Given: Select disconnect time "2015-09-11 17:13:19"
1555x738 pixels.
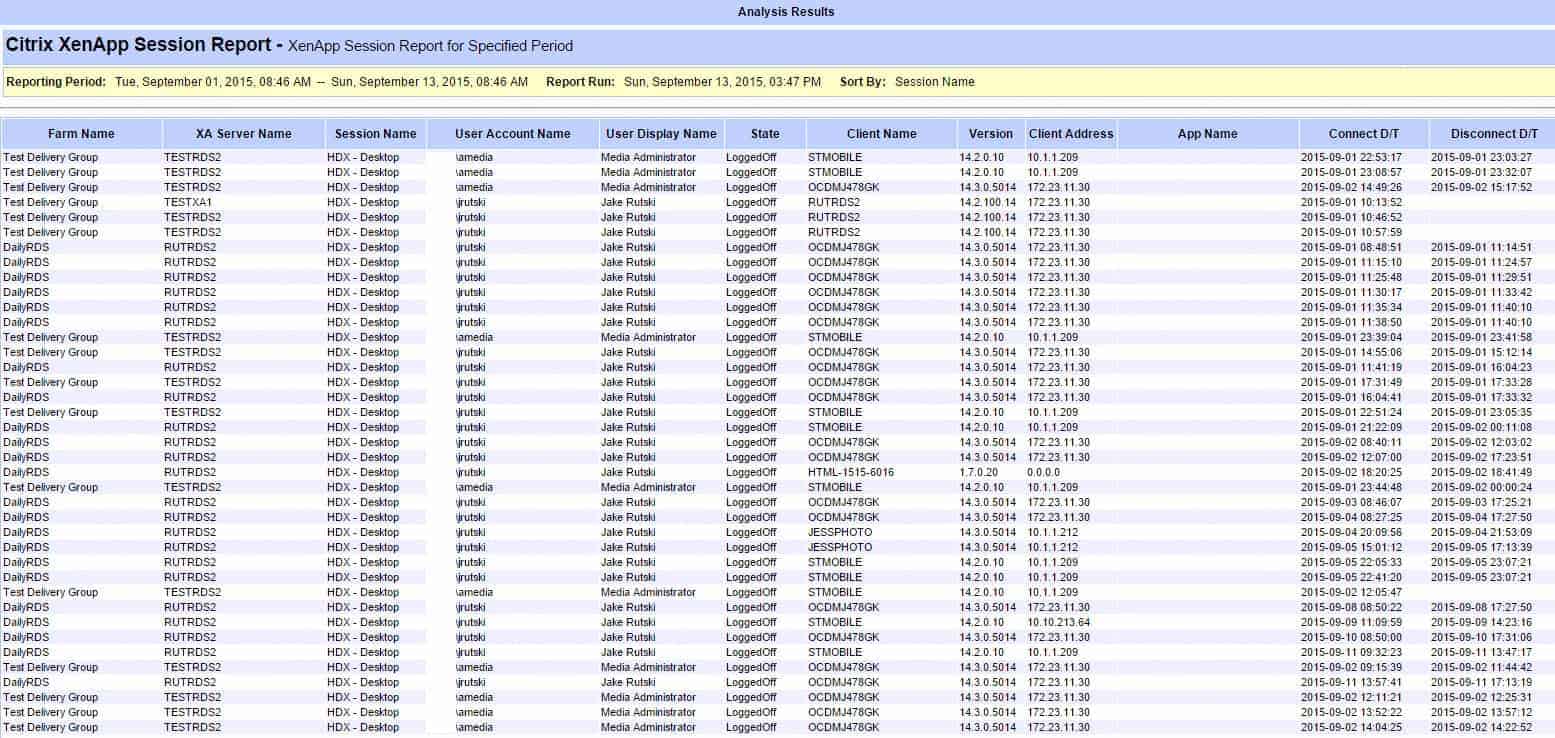Looking at the screenshot, I should [1481, 682].
